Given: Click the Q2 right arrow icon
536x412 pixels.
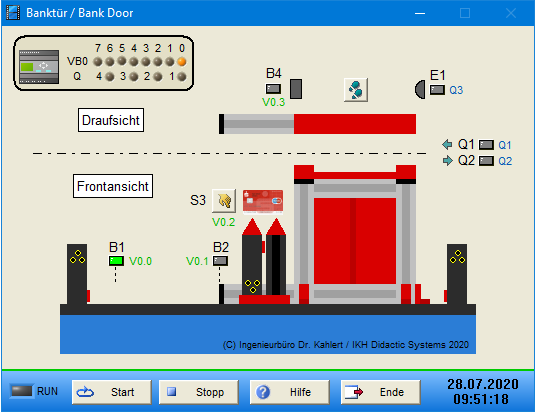Looking at the screenshot, I should tap(447, 160).
